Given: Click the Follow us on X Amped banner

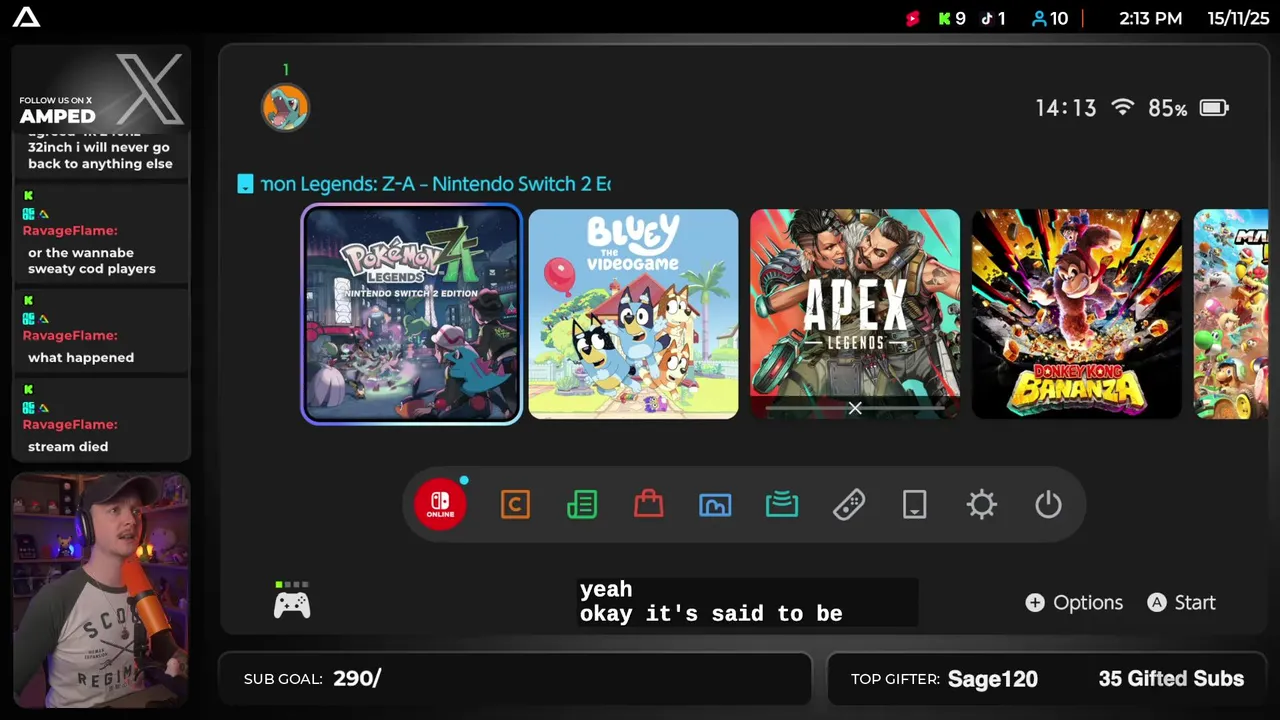Looking at the screenshot, I should 100,91.
